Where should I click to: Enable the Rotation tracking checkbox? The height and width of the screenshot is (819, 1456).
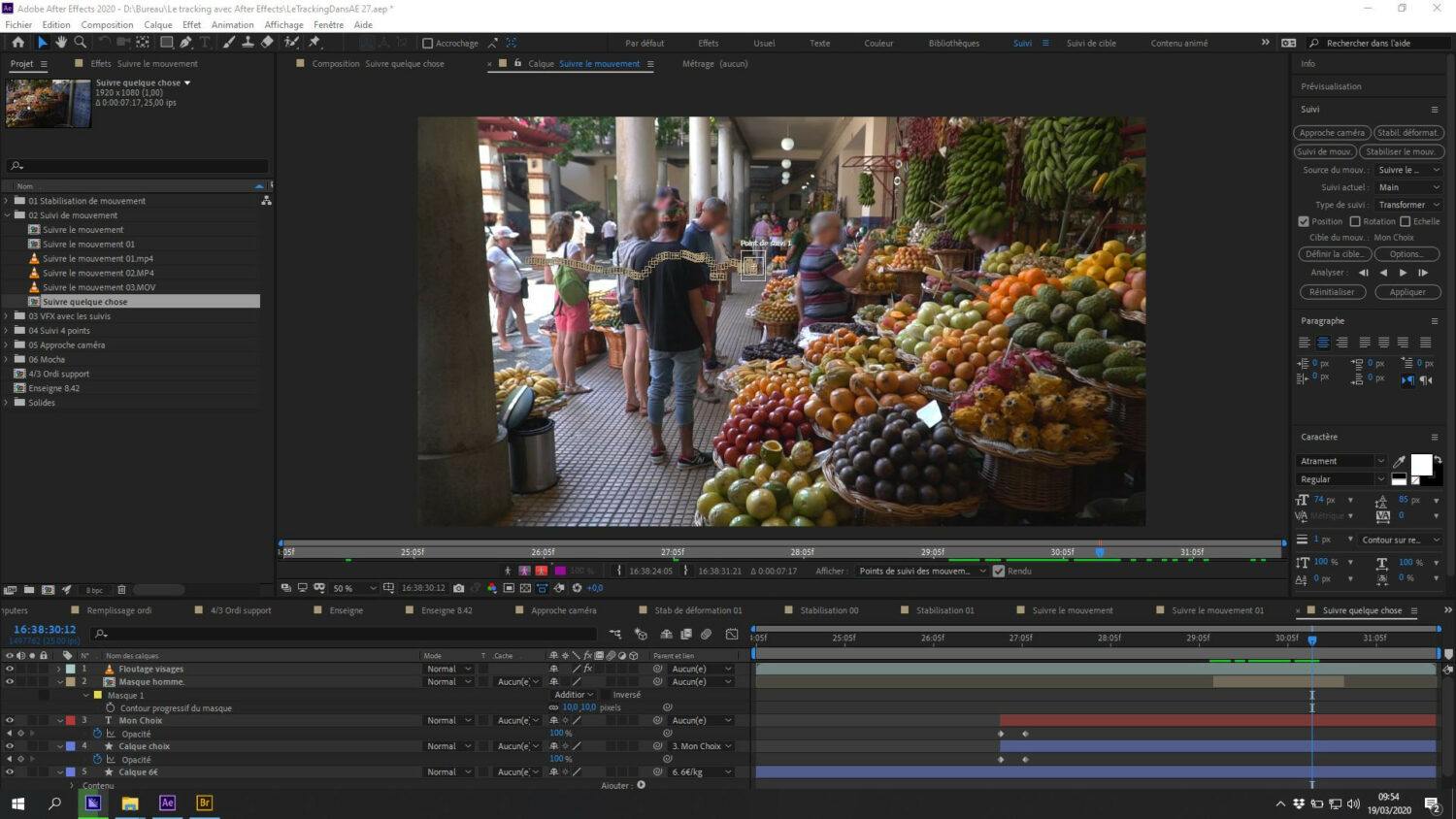click(x=1355, y=221)
